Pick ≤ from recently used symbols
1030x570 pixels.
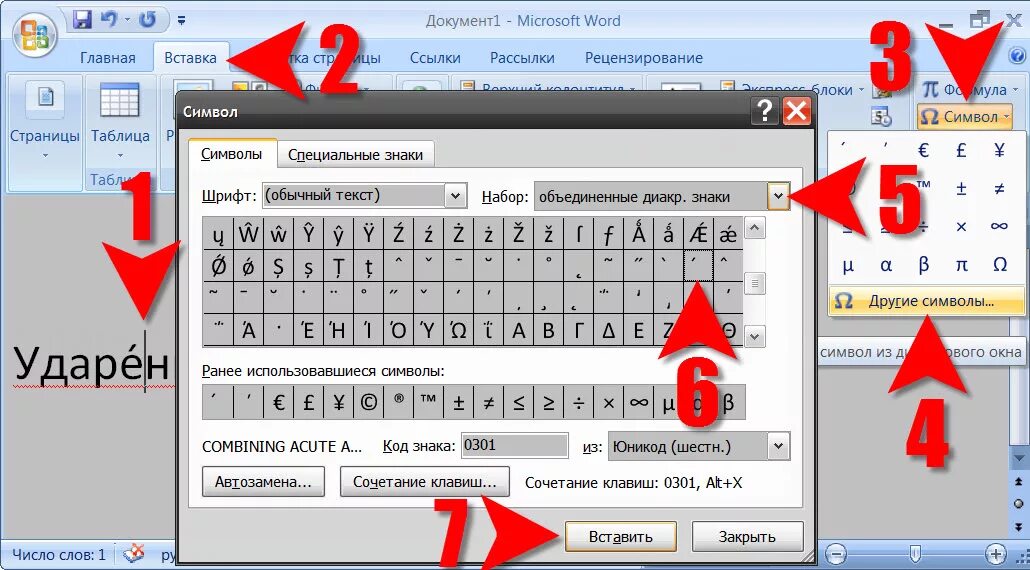pos(518,403)
